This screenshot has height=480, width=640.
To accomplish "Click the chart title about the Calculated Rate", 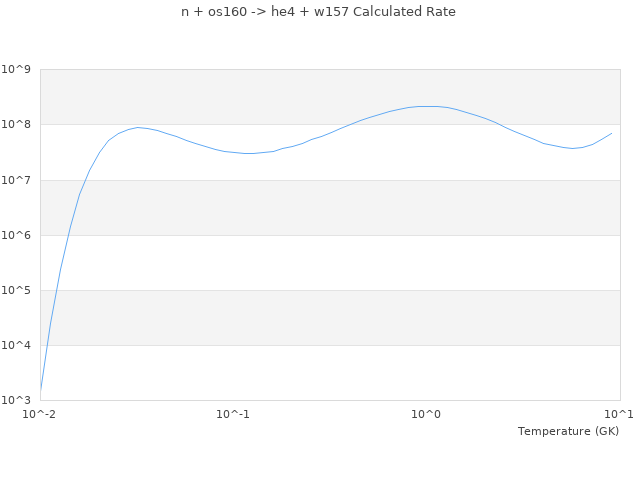I will [x=318, y=12].
